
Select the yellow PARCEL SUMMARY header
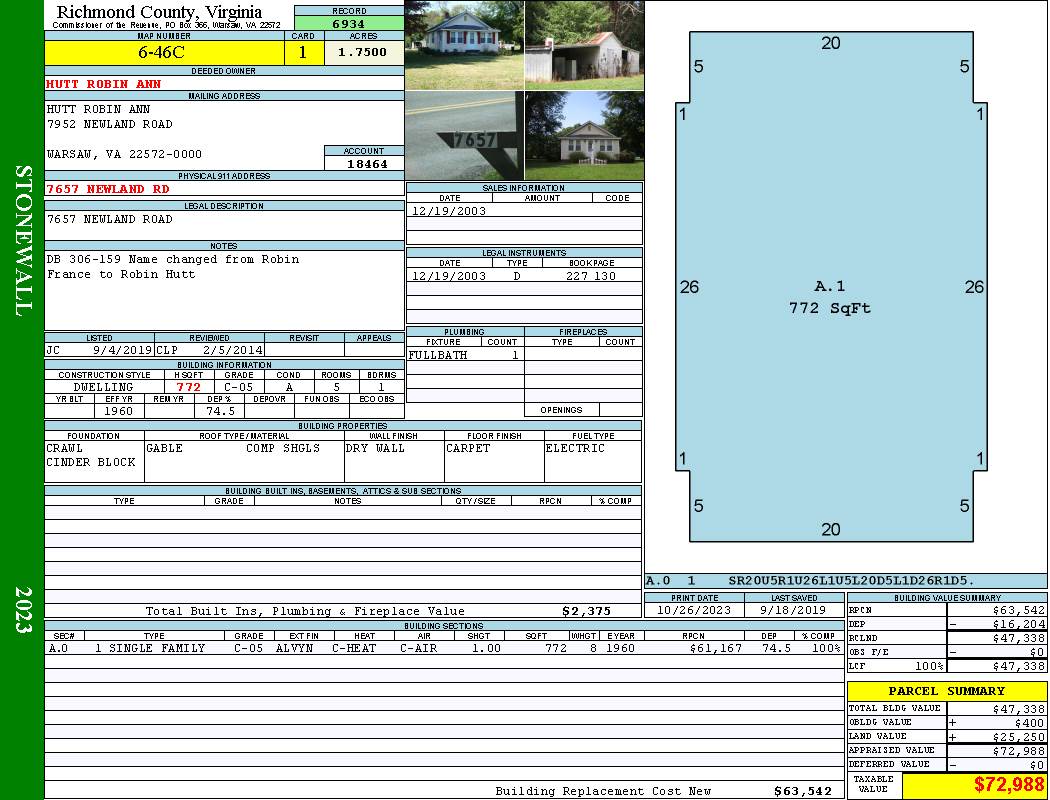click(946, 691)
